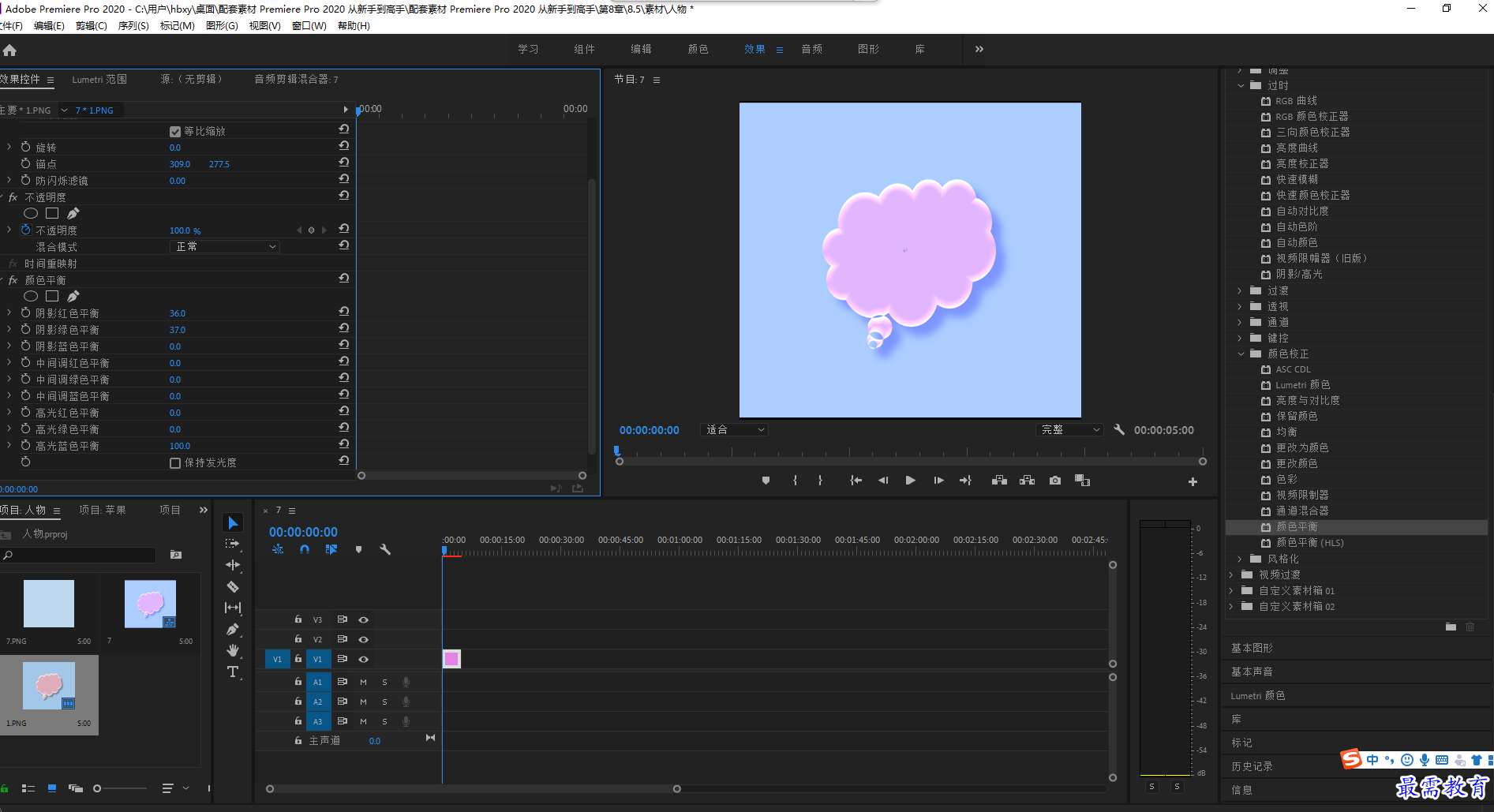Select 1.PNG thumbnail in project panel
Image resolution: width=1494 pixels, height=812 pixels.
tap(49, 685)
